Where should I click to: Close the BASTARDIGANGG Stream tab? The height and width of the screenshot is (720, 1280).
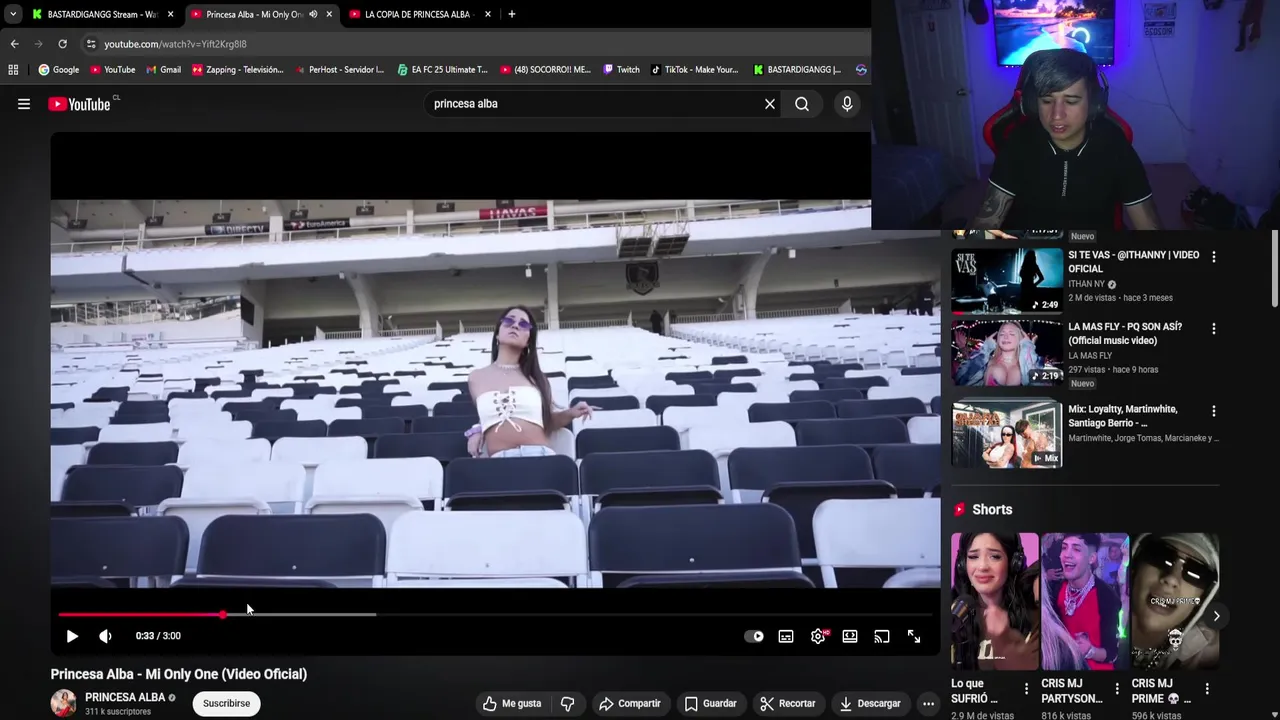[170, 14]
